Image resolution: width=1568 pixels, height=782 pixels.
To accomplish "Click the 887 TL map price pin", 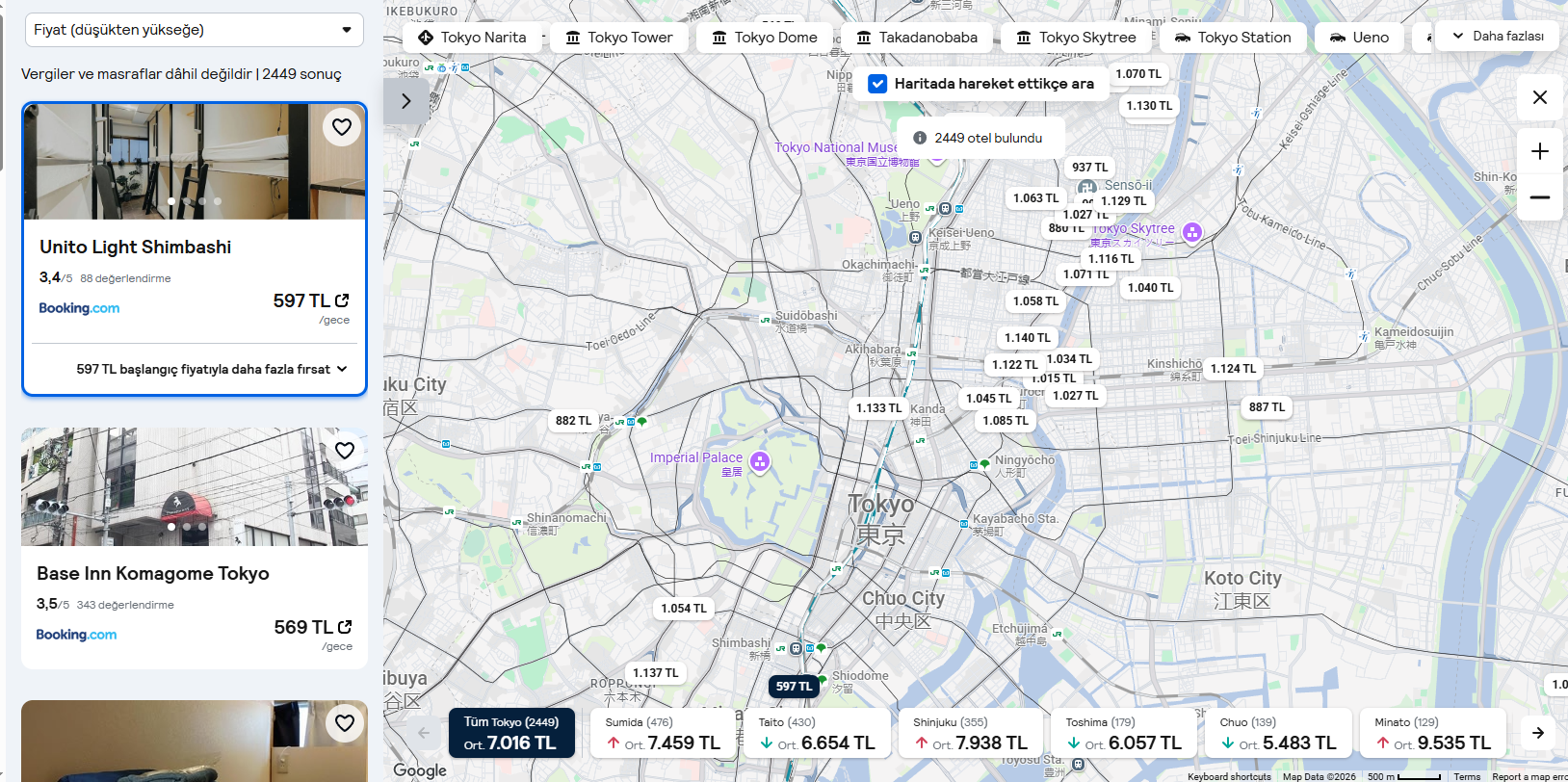I will click(1267, 406).
